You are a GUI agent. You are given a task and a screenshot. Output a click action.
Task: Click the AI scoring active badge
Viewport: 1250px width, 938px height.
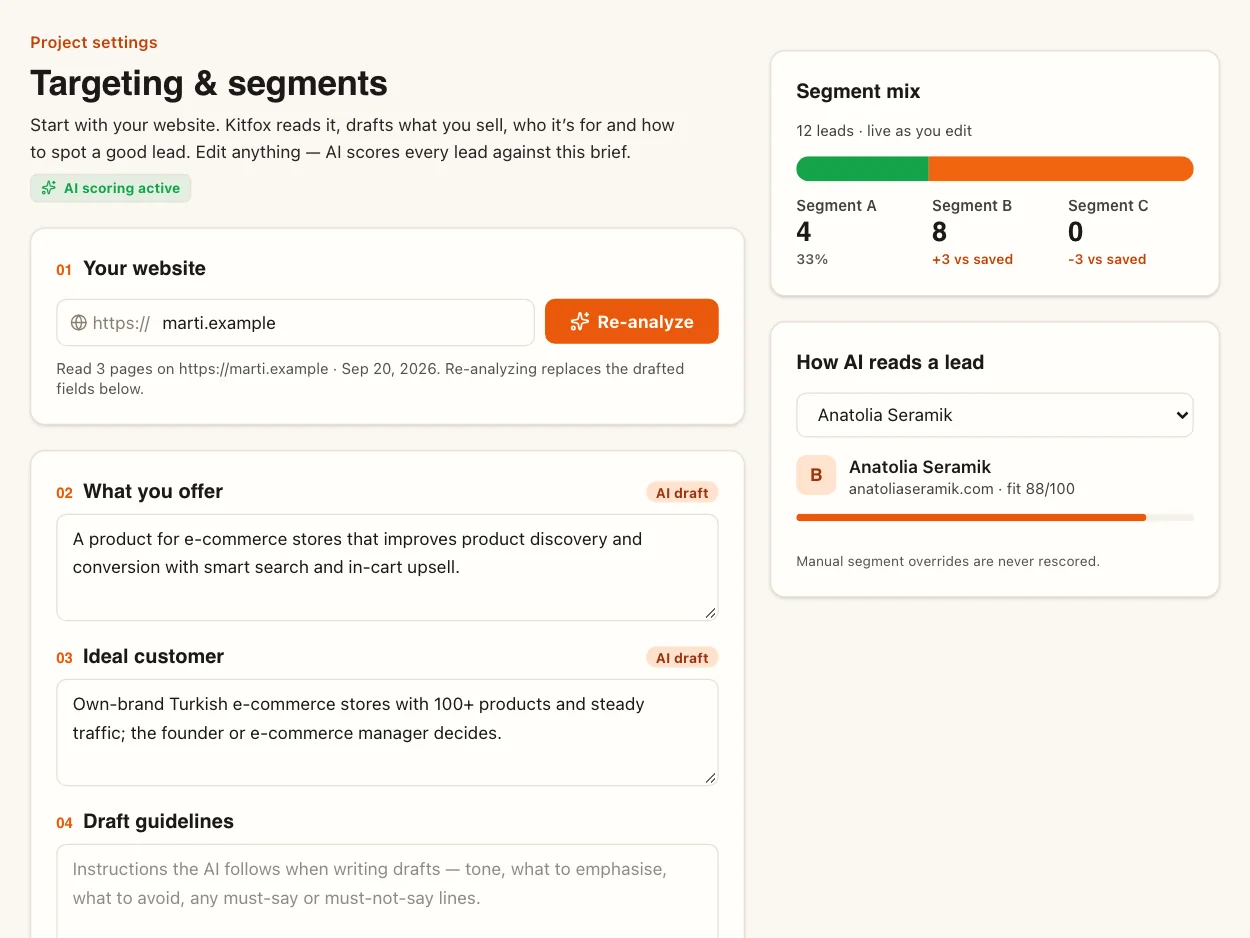pyautogui.click(x=110, y=188)
